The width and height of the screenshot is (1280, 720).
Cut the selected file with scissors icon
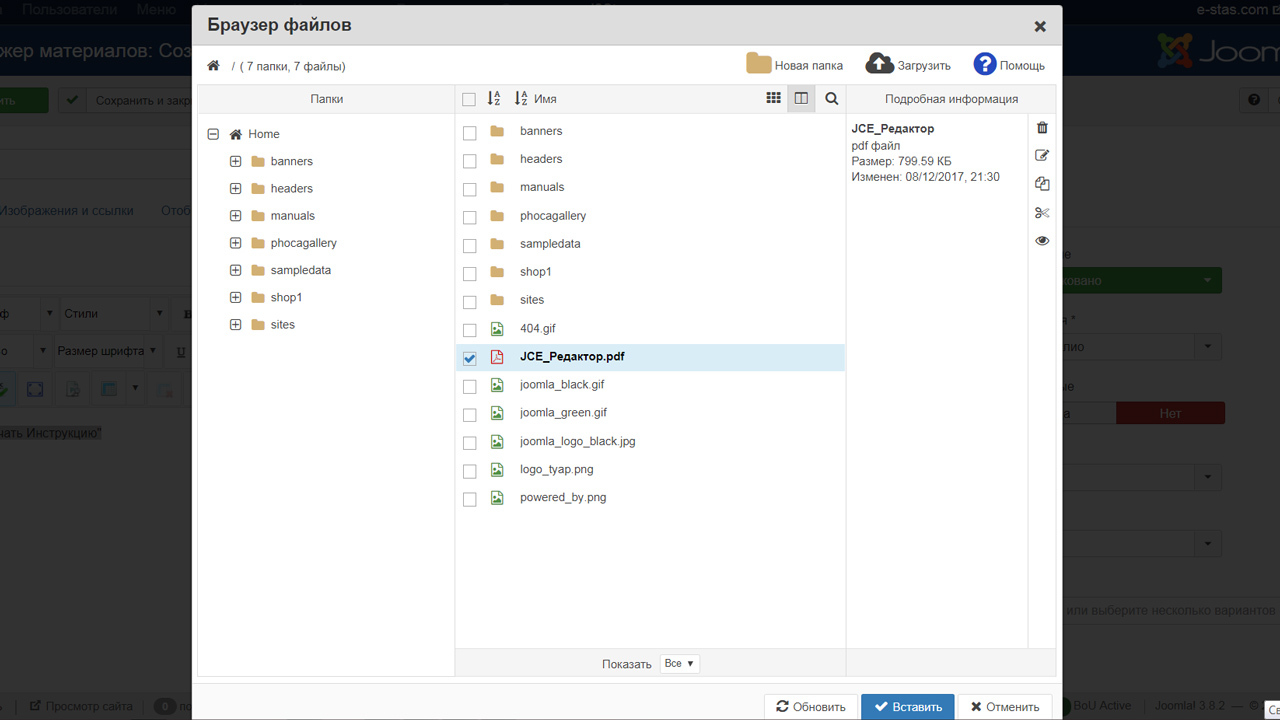[1042, 212]
